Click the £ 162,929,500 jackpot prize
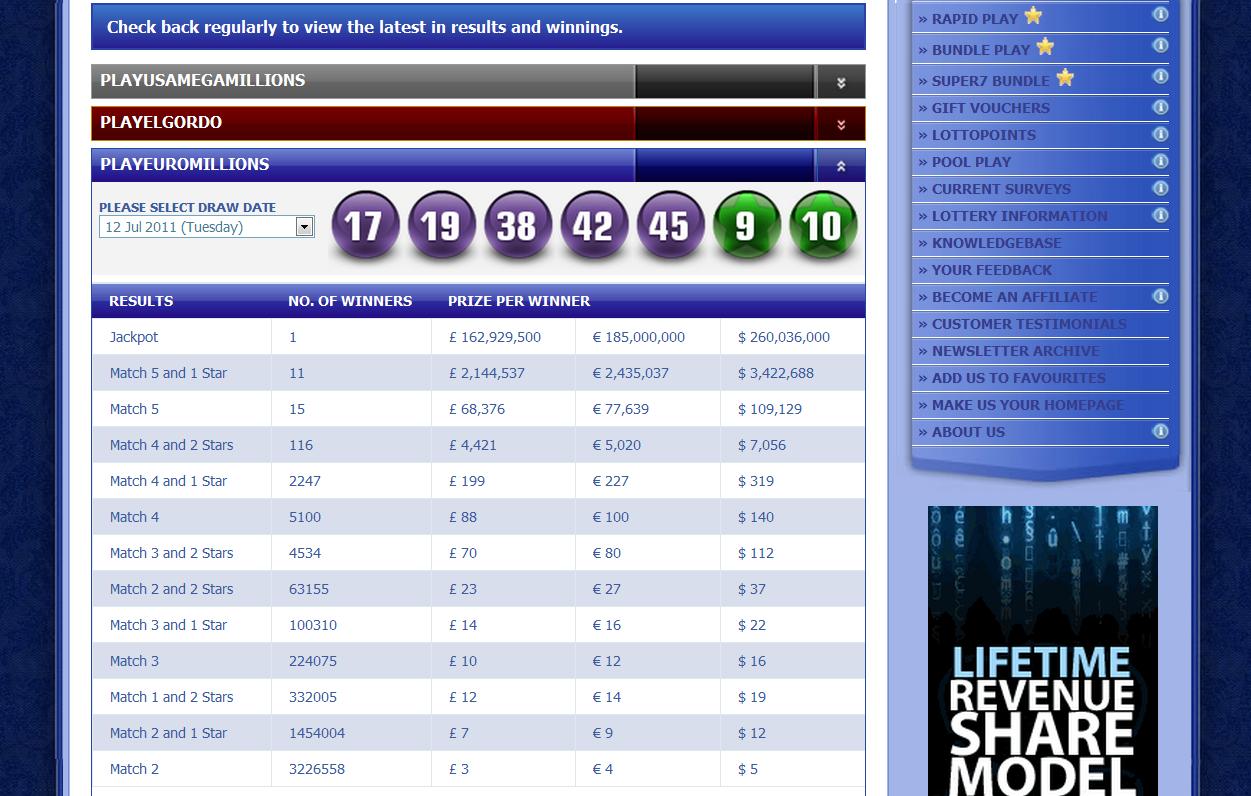Viewport: 1251px width, 796px height. pyautogui.click(x=495, y=337)
